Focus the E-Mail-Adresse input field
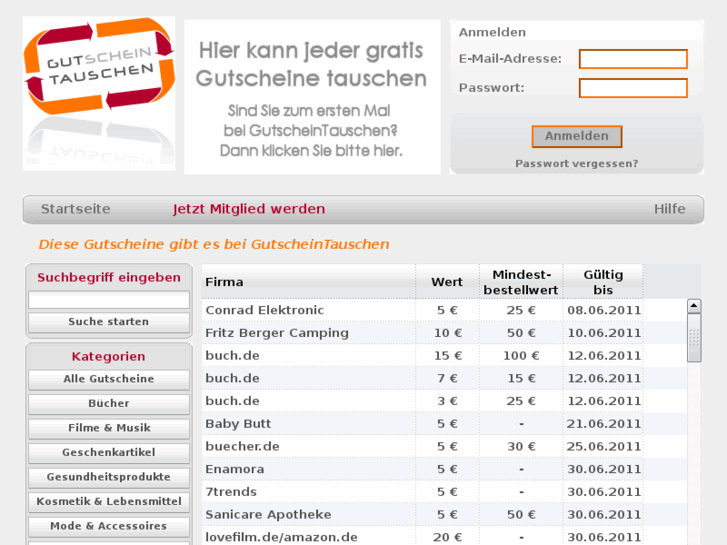This screenshot has height=545, width=727. pos(633,59)
